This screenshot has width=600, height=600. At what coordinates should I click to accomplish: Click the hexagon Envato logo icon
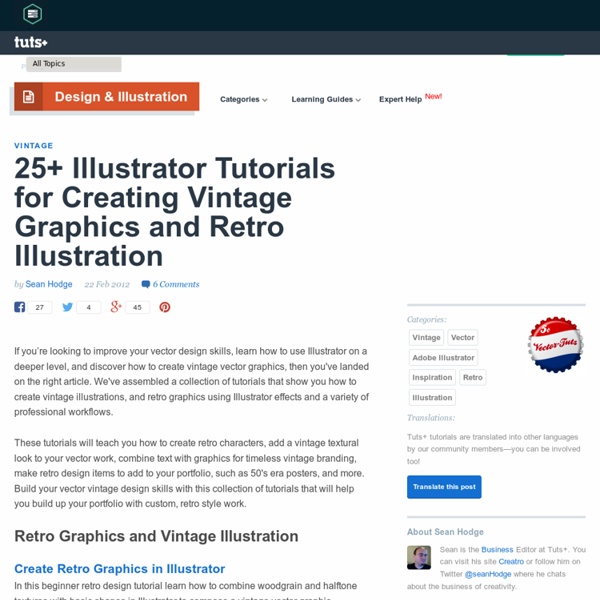33,14
